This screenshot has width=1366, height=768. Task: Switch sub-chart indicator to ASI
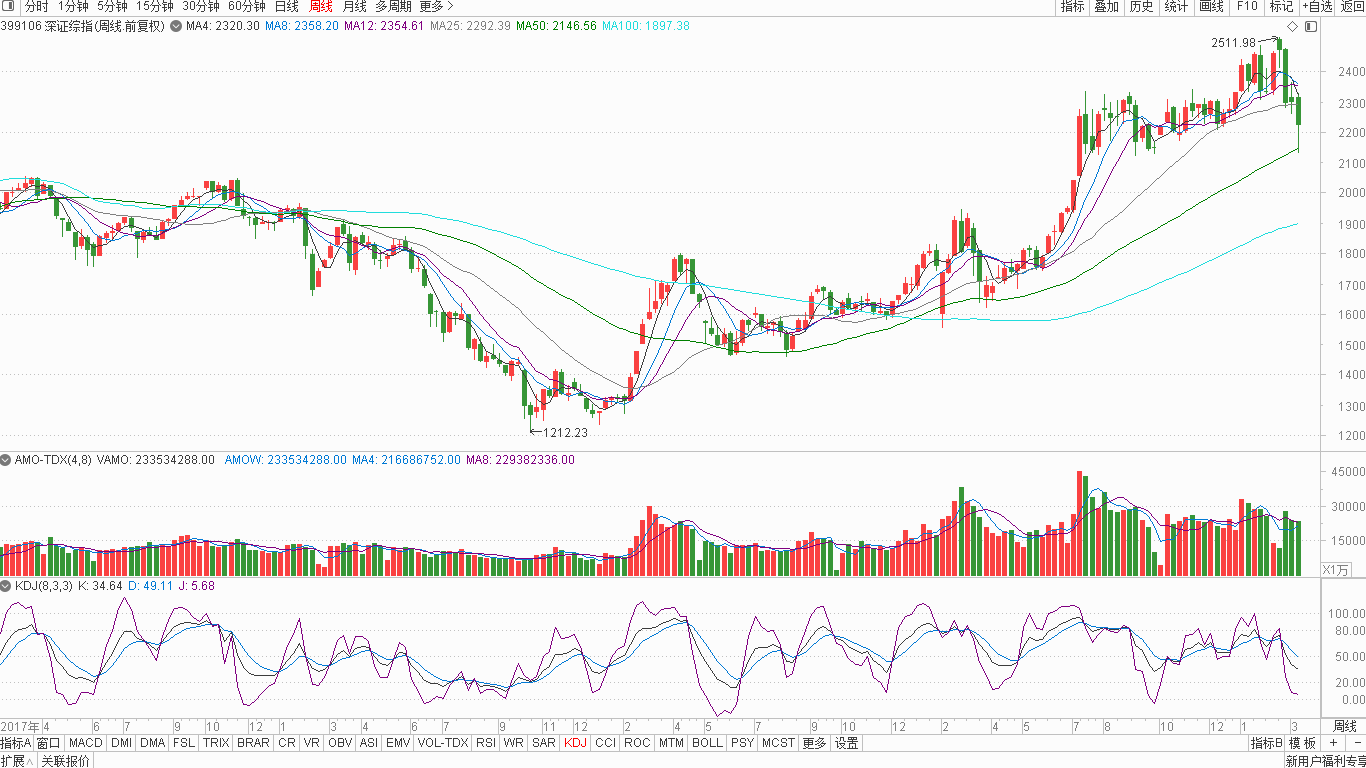click(x=369, y=743)
